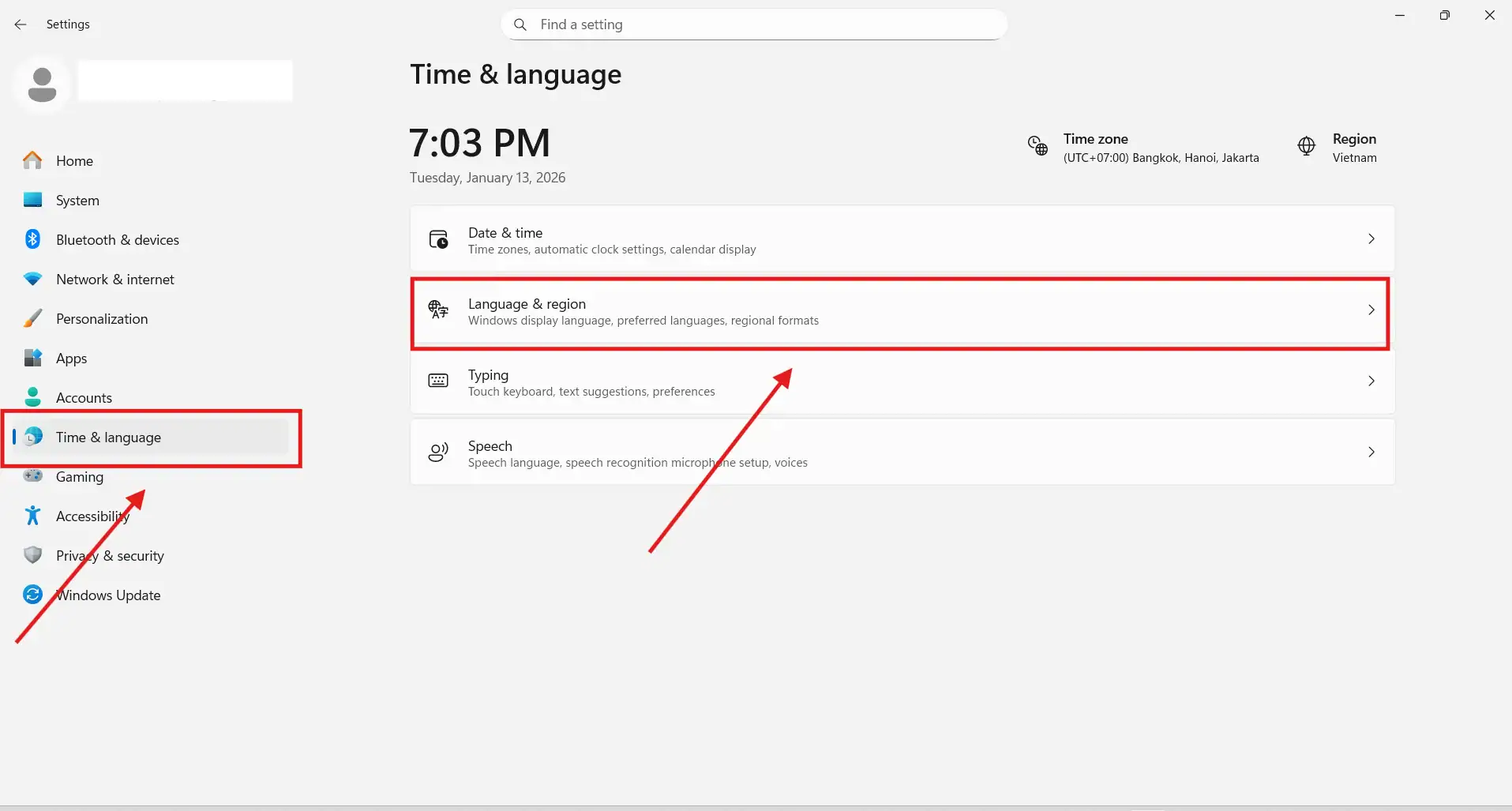This screenshot has height=811, width=1512.
Task: Click the Find a setting search box
Action: (754, 24)
